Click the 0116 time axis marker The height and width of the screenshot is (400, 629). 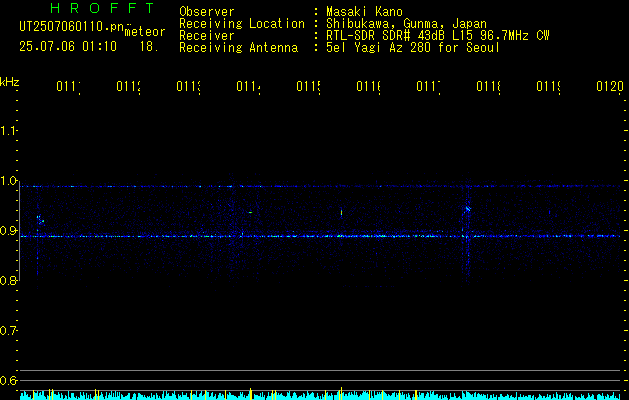tap(369, 86)
